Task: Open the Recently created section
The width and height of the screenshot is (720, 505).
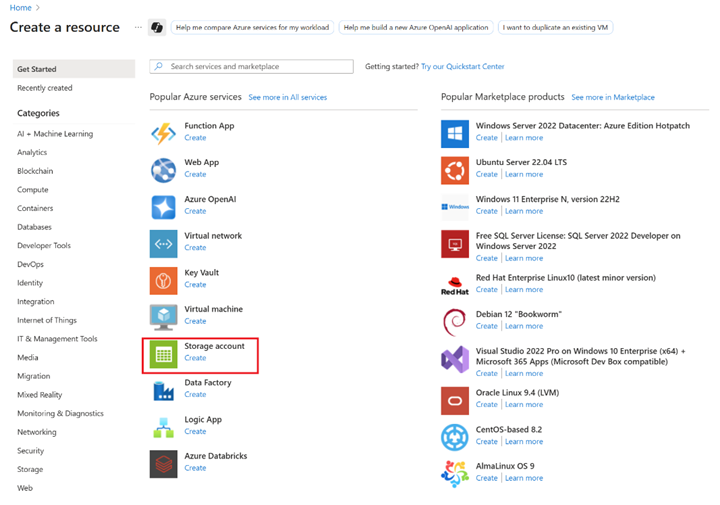Action: [45, 88]
